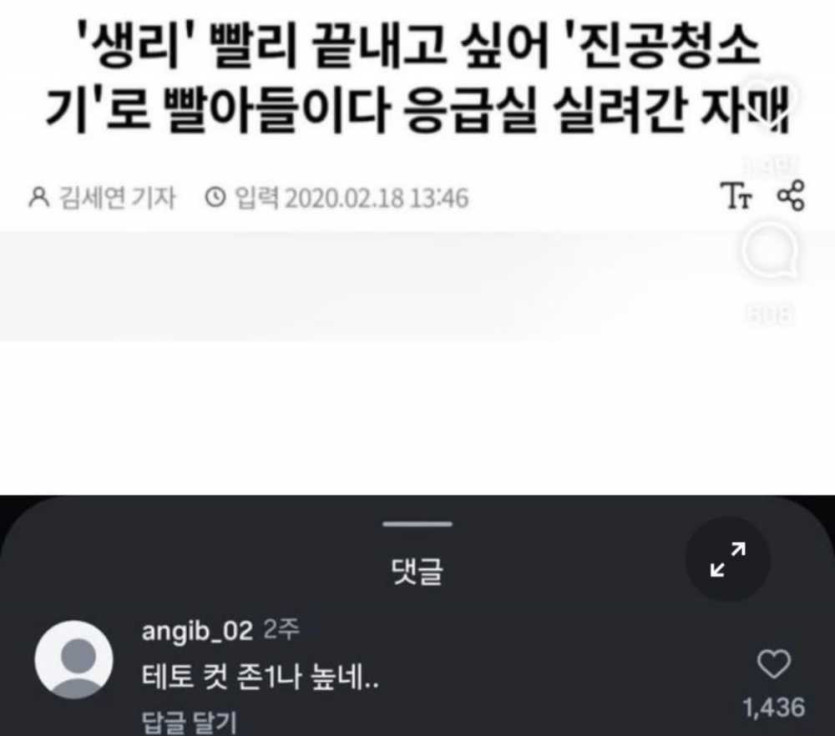Expand the comments sheet with the arrows icon
Screen dimensions: 835x736
coord(728,559)
